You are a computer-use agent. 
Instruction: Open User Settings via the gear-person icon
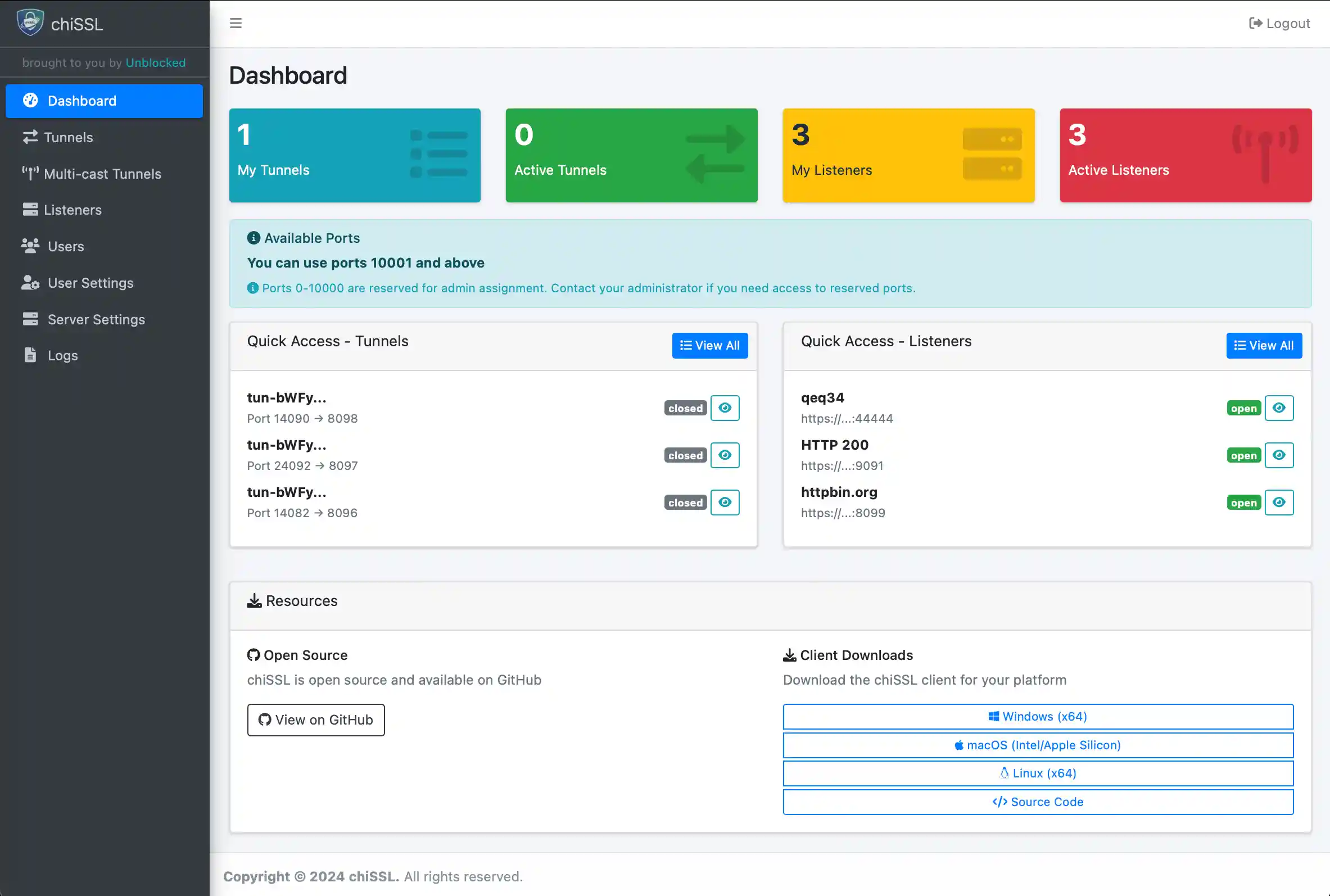tap(30, 283)
